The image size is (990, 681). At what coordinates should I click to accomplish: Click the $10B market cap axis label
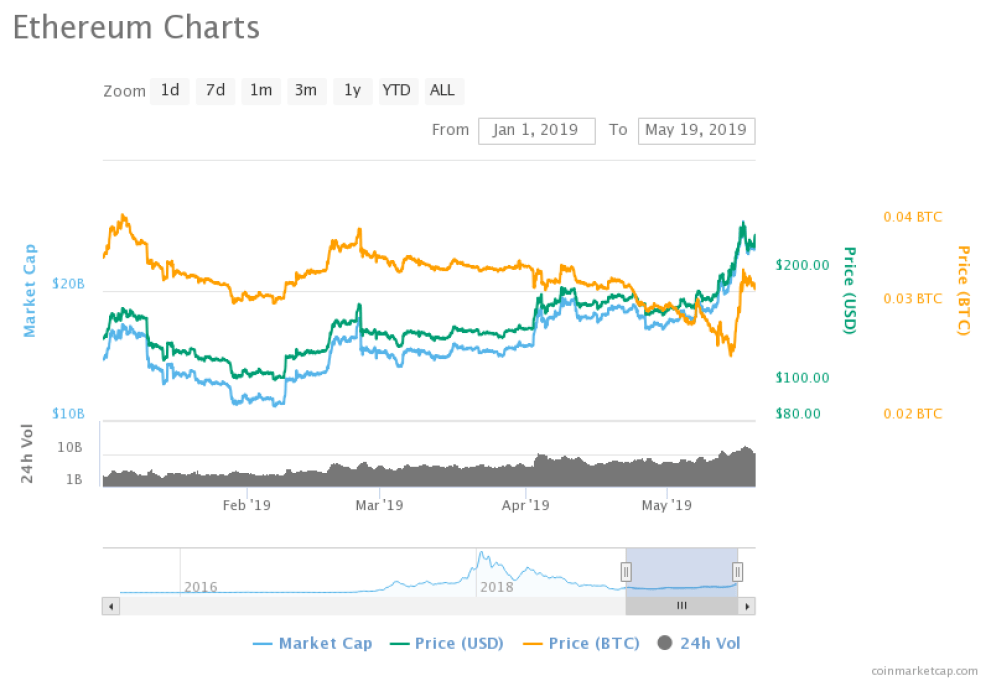click(x=68, y=413)
